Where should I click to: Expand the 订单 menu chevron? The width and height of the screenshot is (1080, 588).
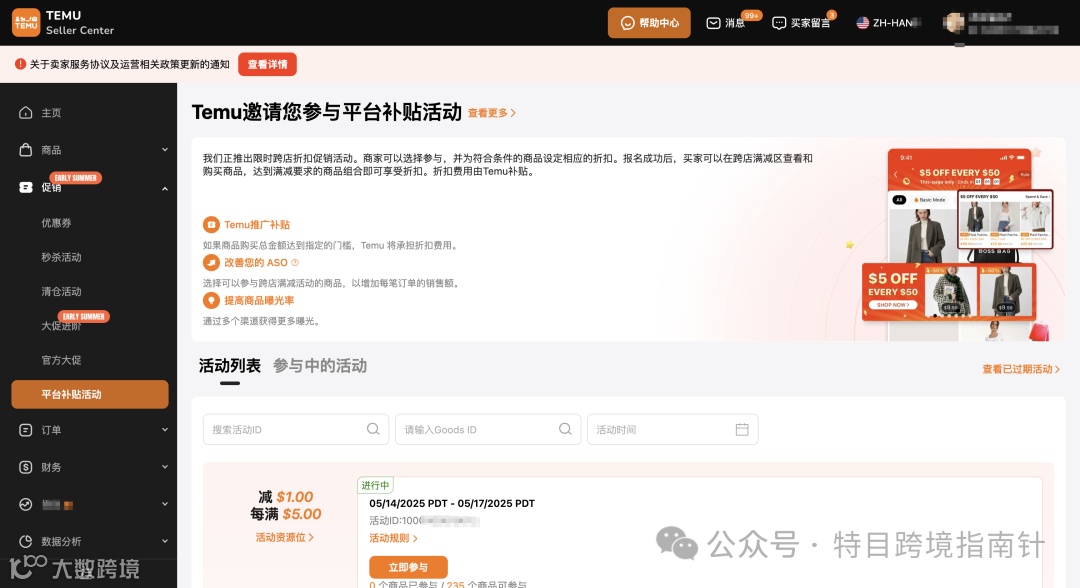pos(165,430)
